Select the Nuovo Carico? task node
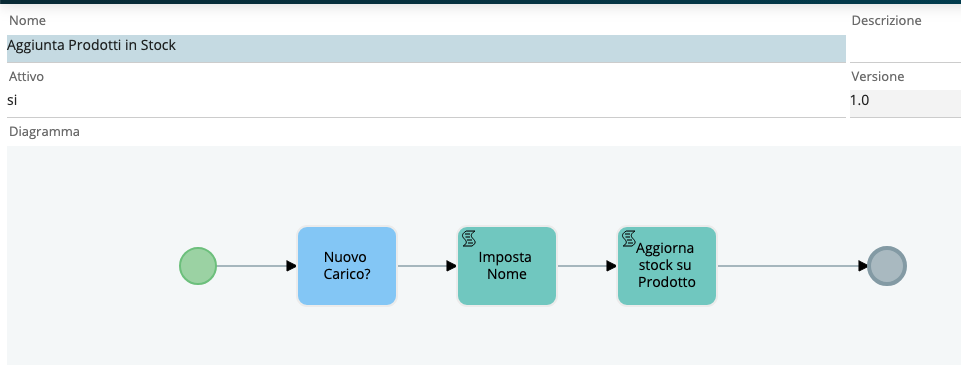Screen dimensions: 961x365 tap(347, 266)
